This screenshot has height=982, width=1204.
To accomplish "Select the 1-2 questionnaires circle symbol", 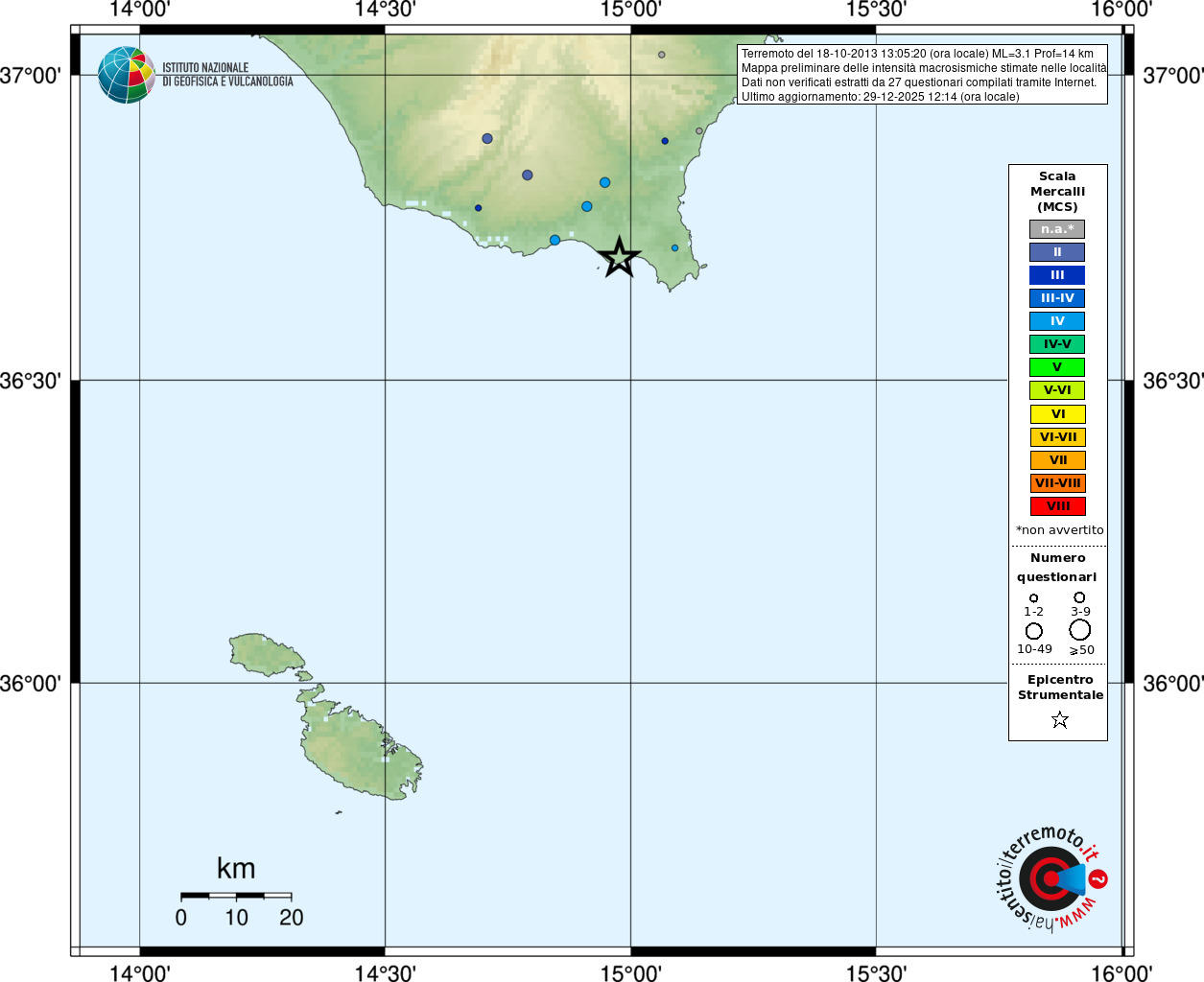I will [1033, 598].
